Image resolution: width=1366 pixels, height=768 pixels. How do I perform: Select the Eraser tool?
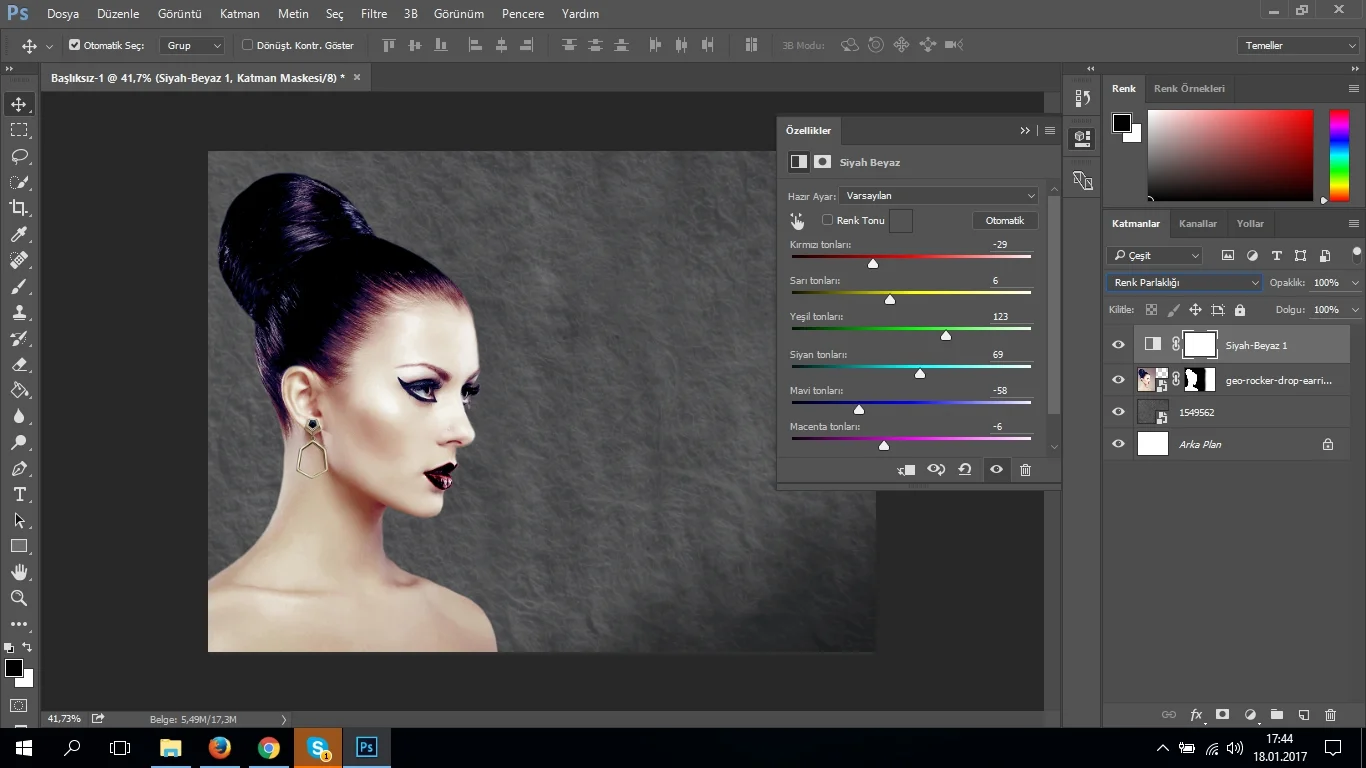point(19,364)
